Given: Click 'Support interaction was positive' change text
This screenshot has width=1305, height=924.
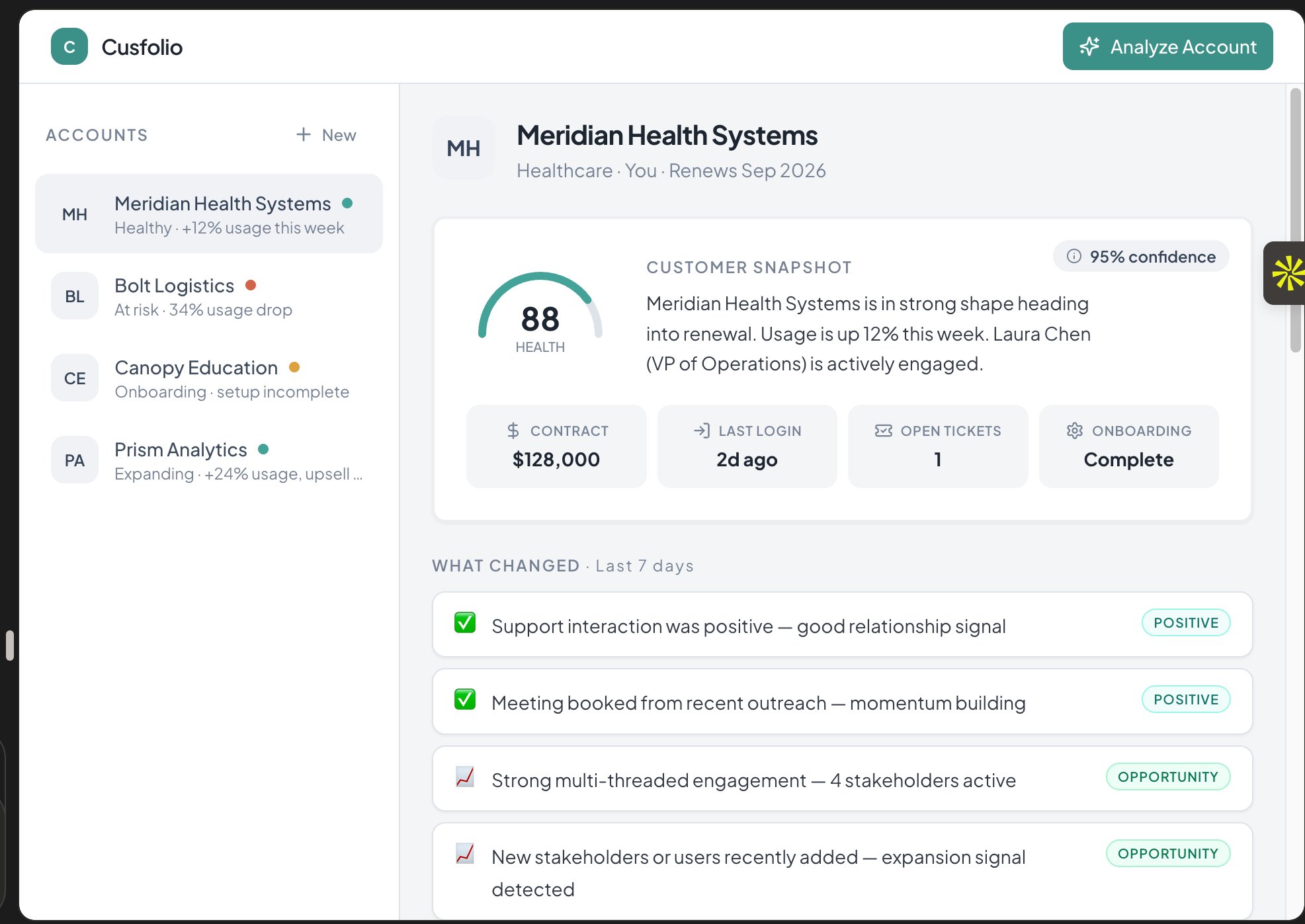Looking at the screenshot, I should coord(749,626).
